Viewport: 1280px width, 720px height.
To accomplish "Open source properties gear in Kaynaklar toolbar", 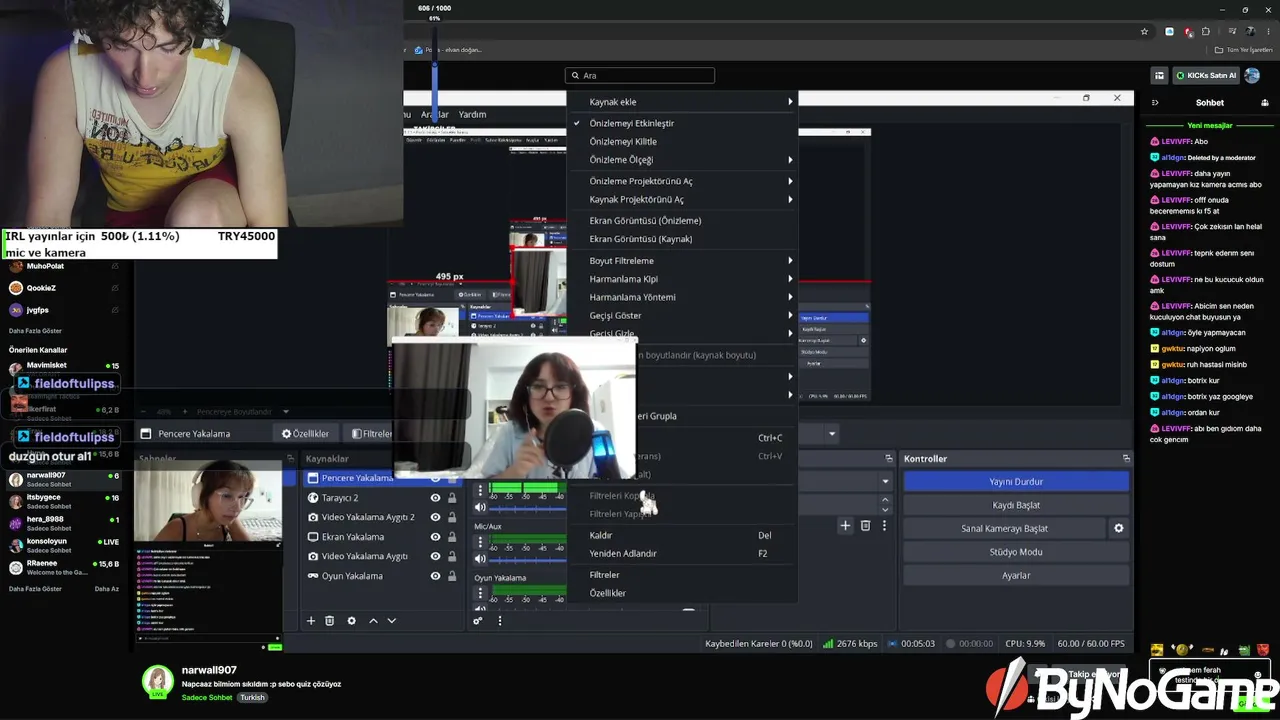I will pyautogui.click(x=351, y=621).
